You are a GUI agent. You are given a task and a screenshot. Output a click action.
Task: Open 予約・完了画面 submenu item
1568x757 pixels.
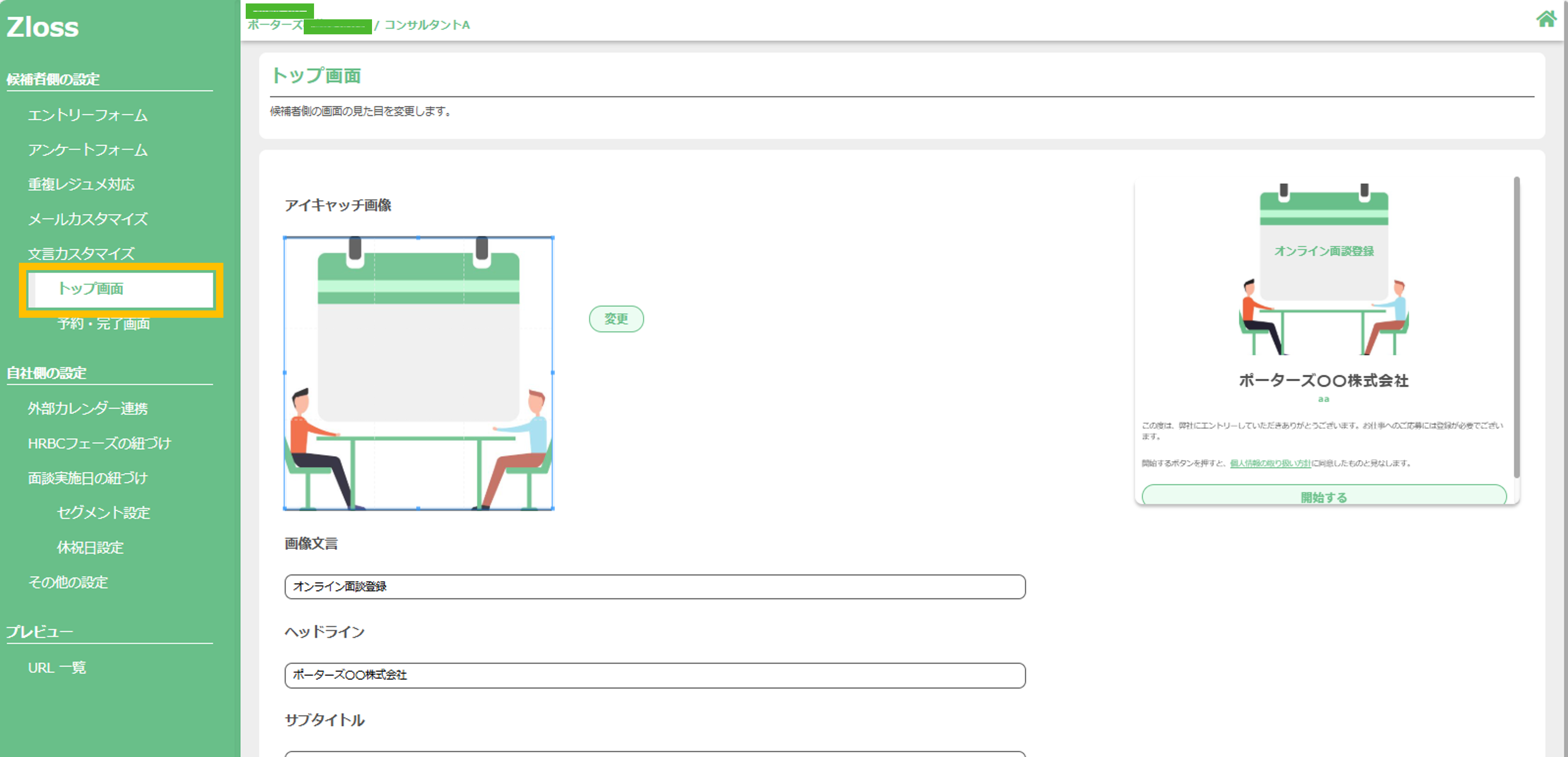coord(104,323)
